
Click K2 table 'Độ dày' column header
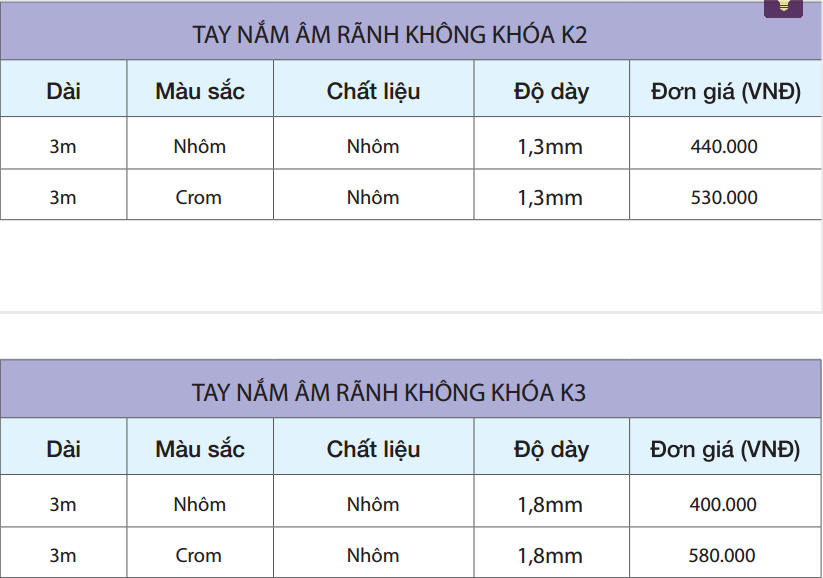[551, 89]
